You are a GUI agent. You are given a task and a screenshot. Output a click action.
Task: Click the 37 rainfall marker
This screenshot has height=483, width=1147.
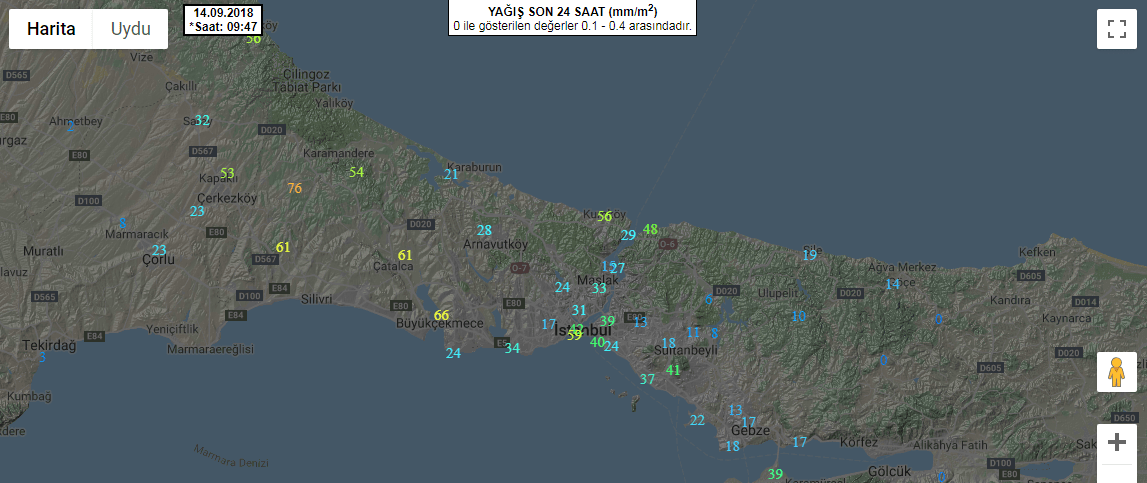pos(647,379)
